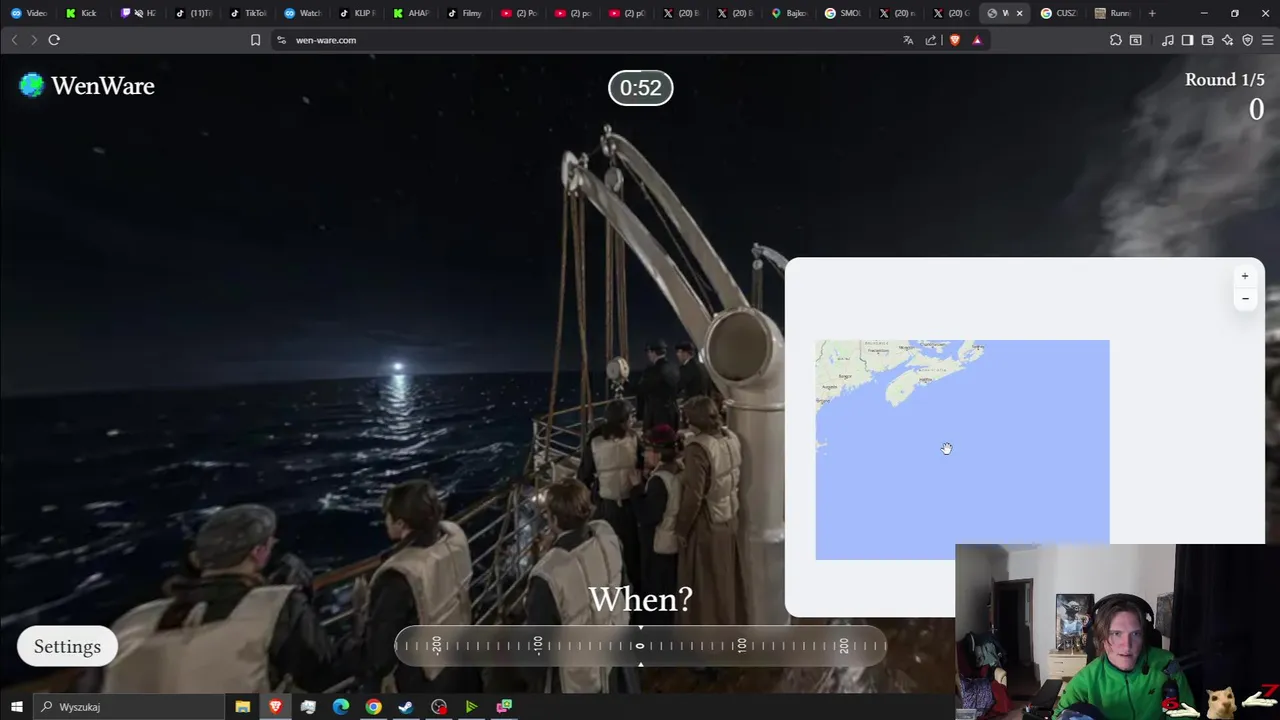Click the browser forward arrow
Viewport: 1280px width, 720px height.
coord(33,40)
